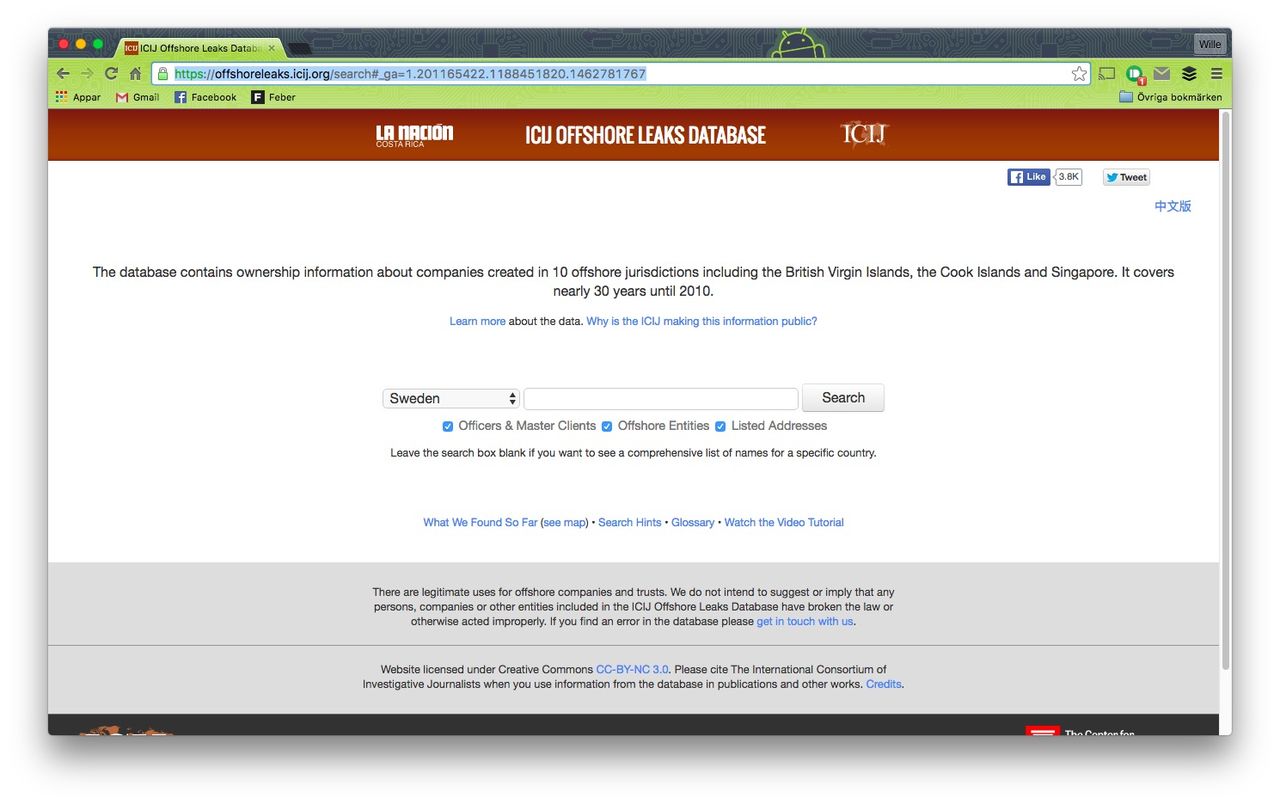Go to the browser home page icon
Image resolution: width=1280 pixels, height=804 pixels.
[135, 73]
